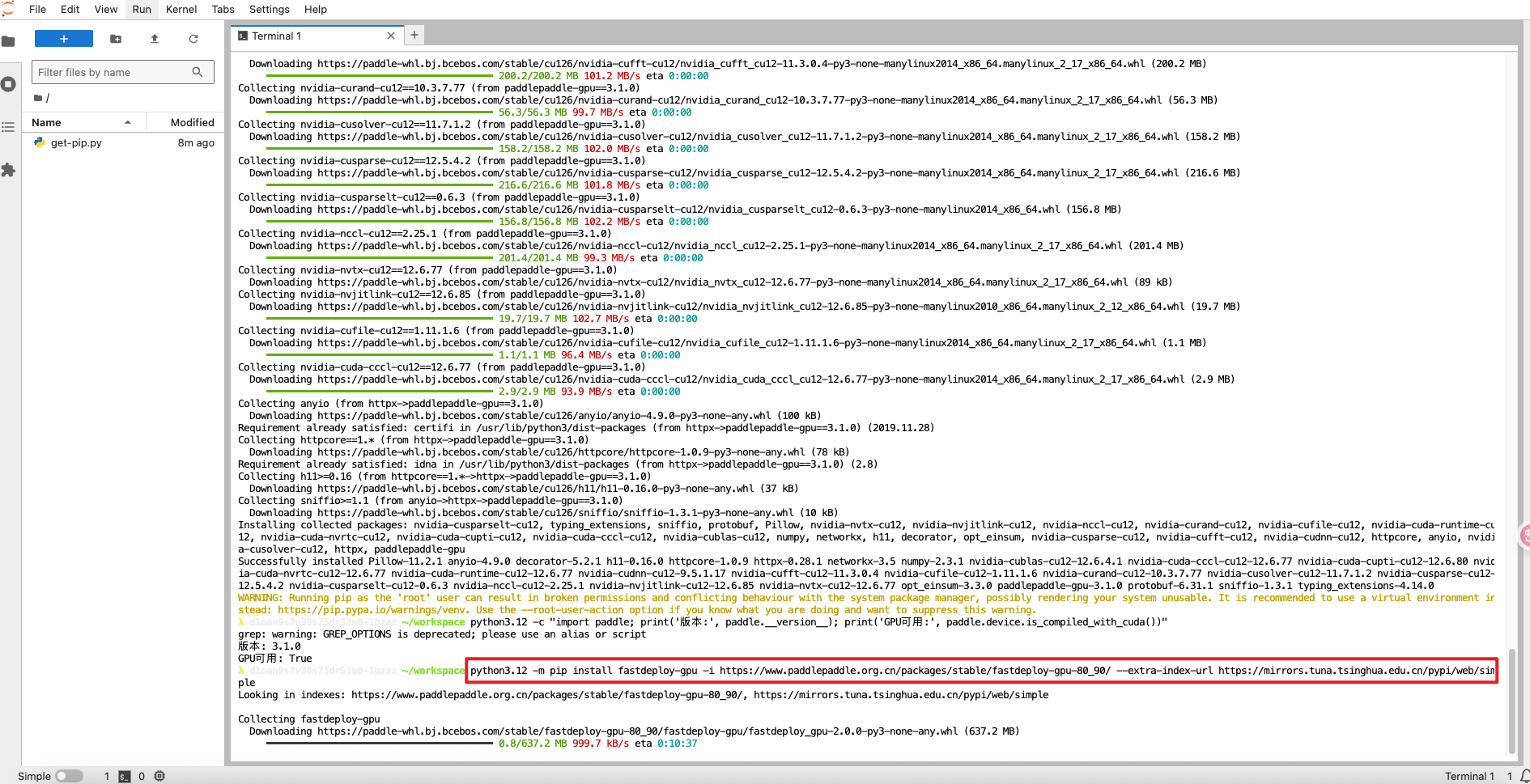1530x784 pixels.
Task: Select get-pip.py in the file list
Action: click(x=123, y=142)
